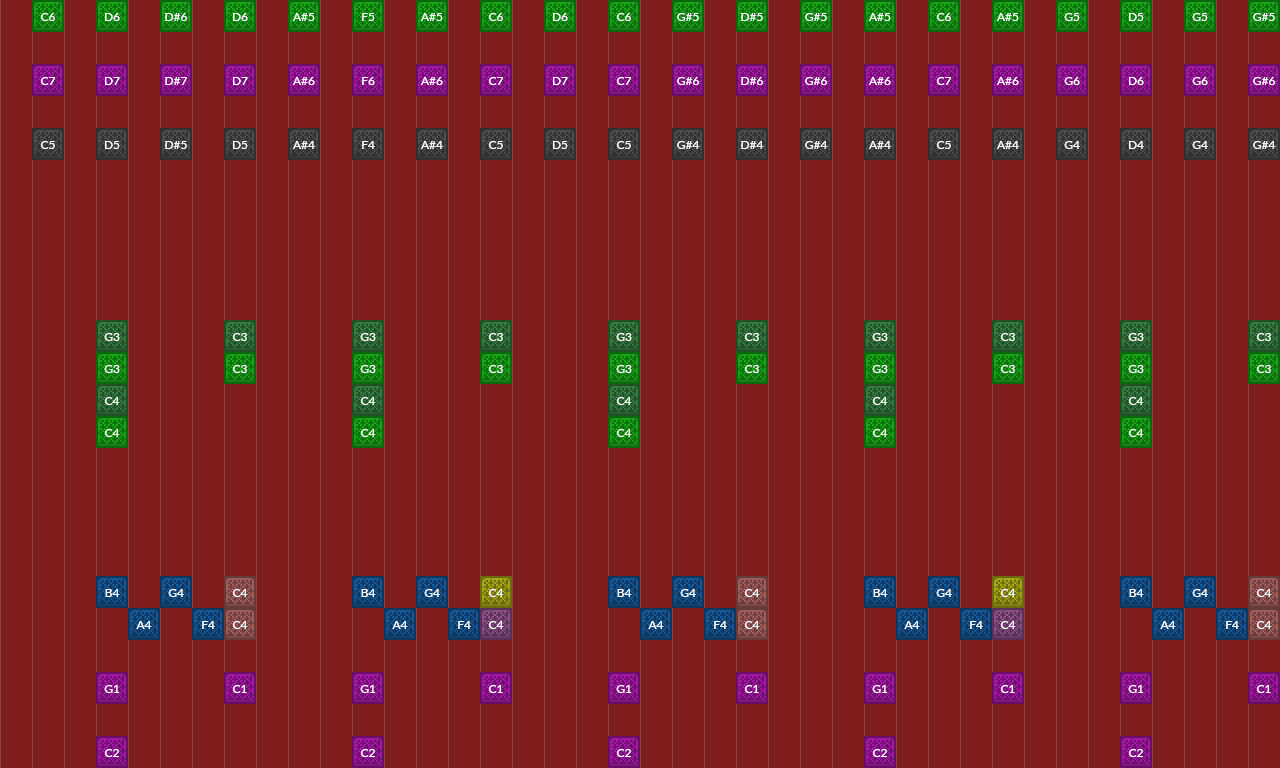Select the first B4 blue note in the lower section
The height and width of the screenshot is (768, 1280).
tap(111, 592)
